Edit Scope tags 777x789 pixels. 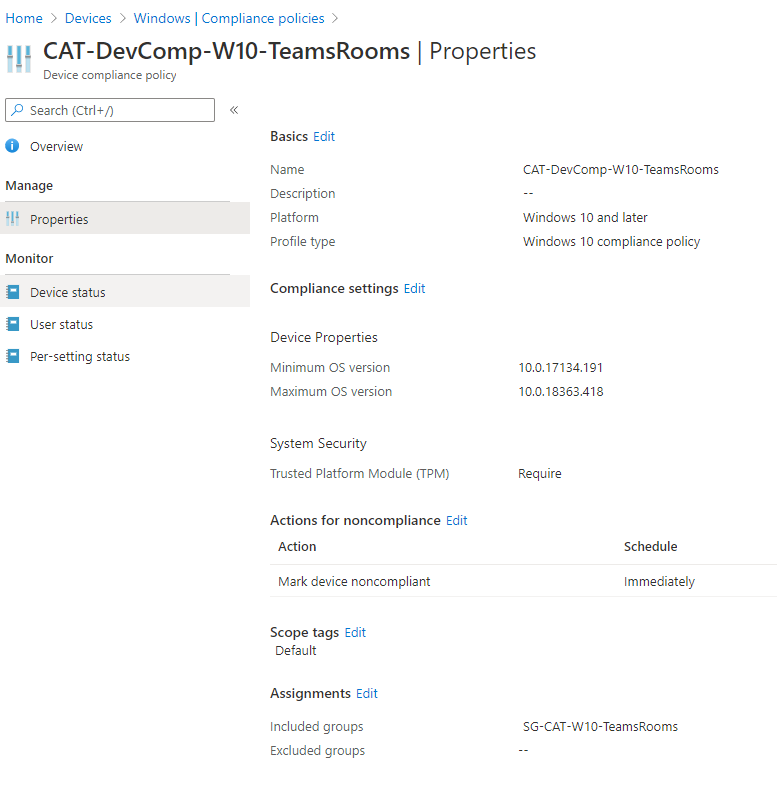[x=355, y=632]
